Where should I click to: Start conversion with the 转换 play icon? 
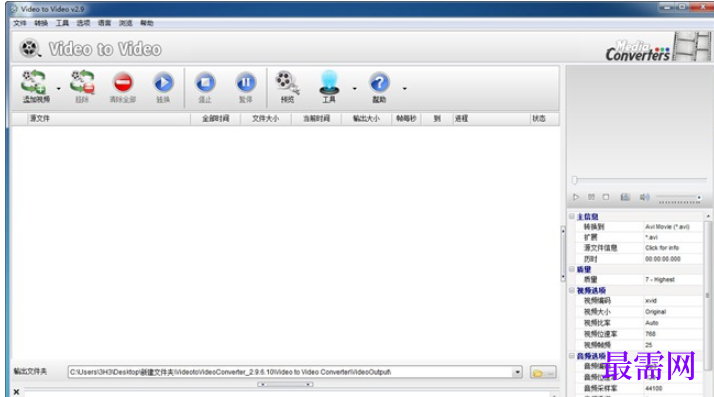pos(163,83)
